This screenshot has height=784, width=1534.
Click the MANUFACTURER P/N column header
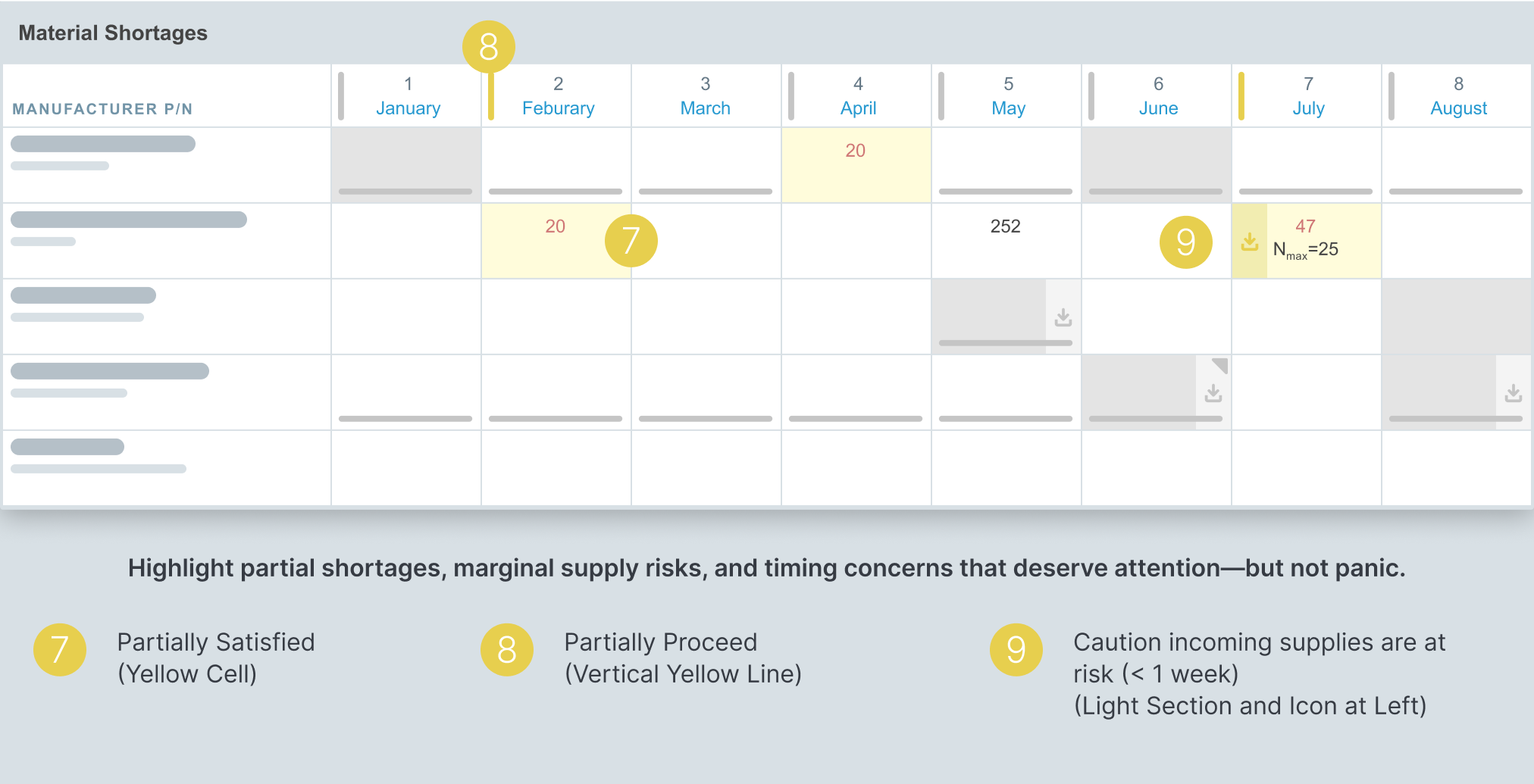click(102, 109)
